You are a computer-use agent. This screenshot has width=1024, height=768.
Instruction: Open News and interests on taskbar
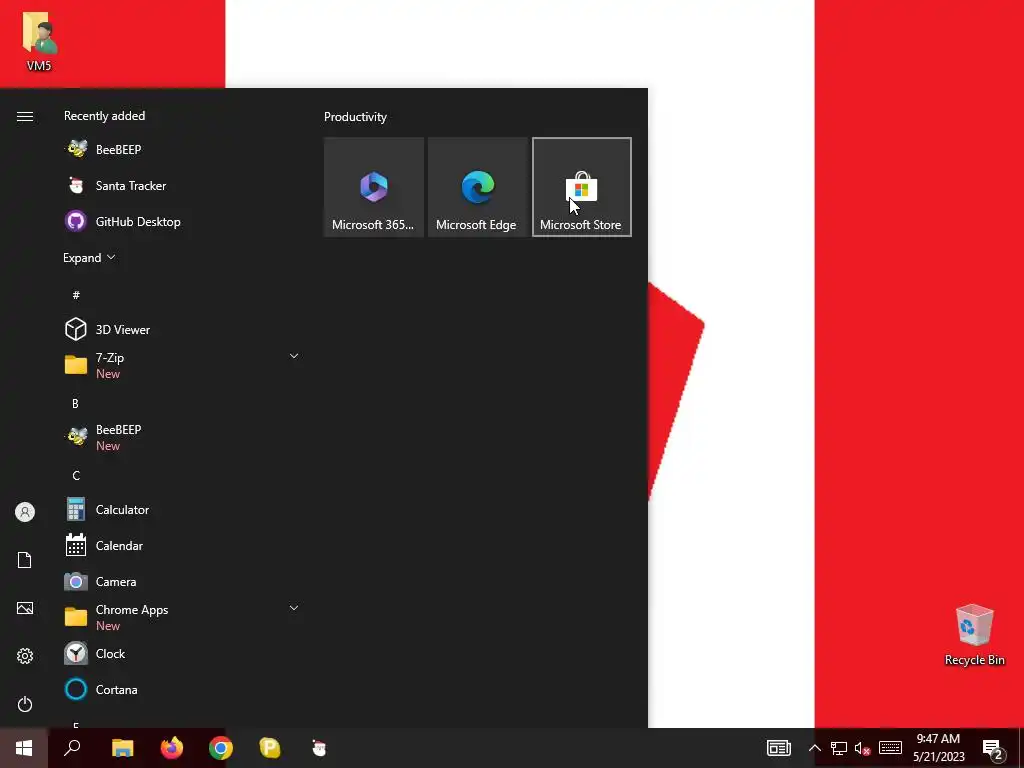(x=778, y=748)
